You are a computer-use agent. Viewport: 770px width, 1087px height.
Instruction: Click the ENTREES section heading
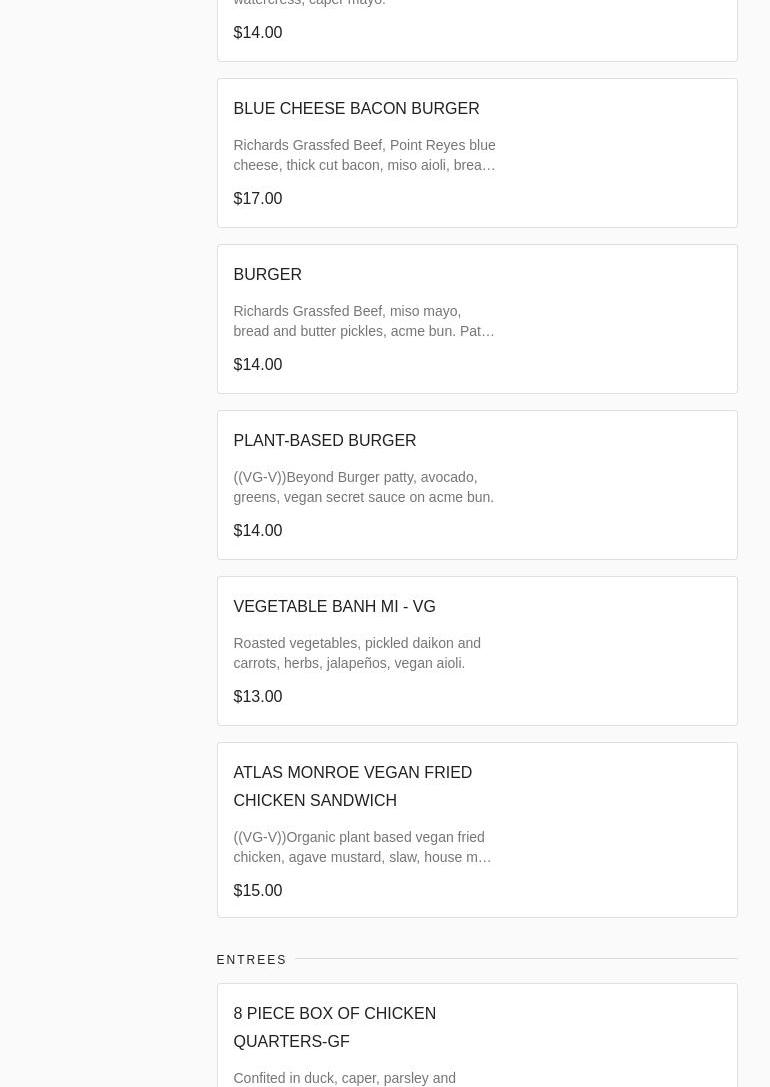[251, 960]
